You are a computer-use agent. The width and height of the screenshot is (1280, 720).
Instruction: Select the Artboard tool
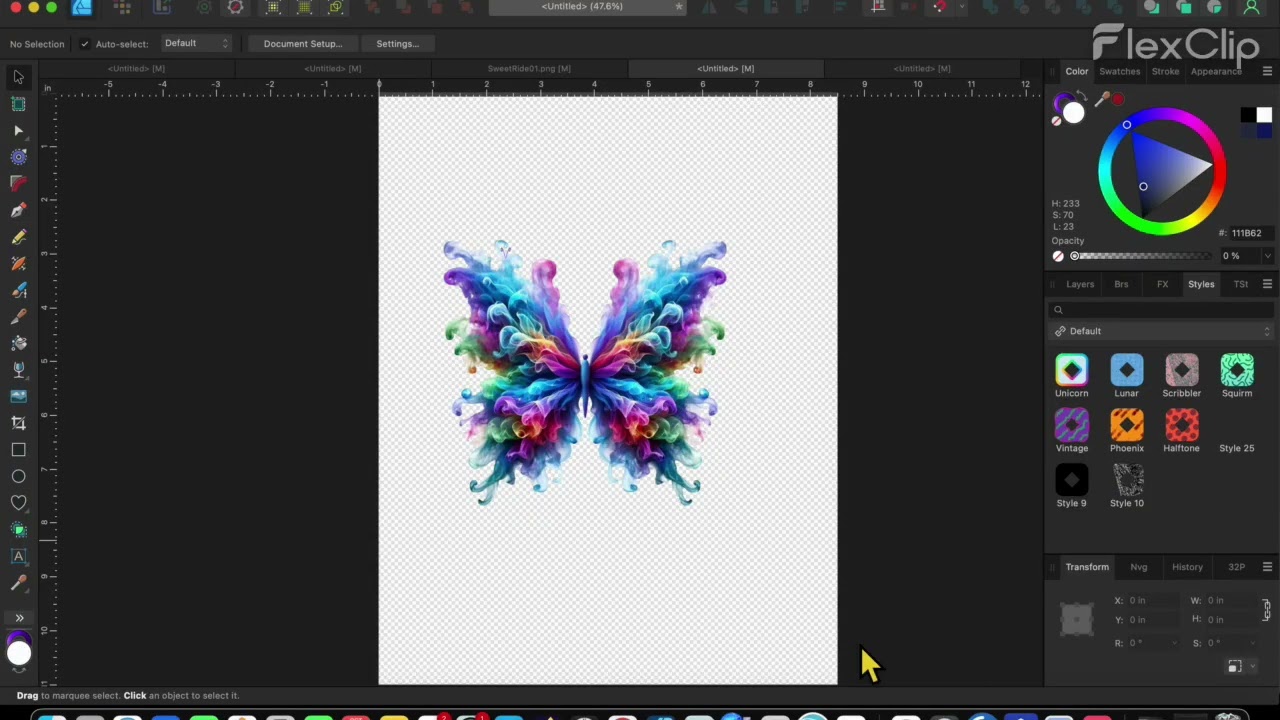point(18,104)
